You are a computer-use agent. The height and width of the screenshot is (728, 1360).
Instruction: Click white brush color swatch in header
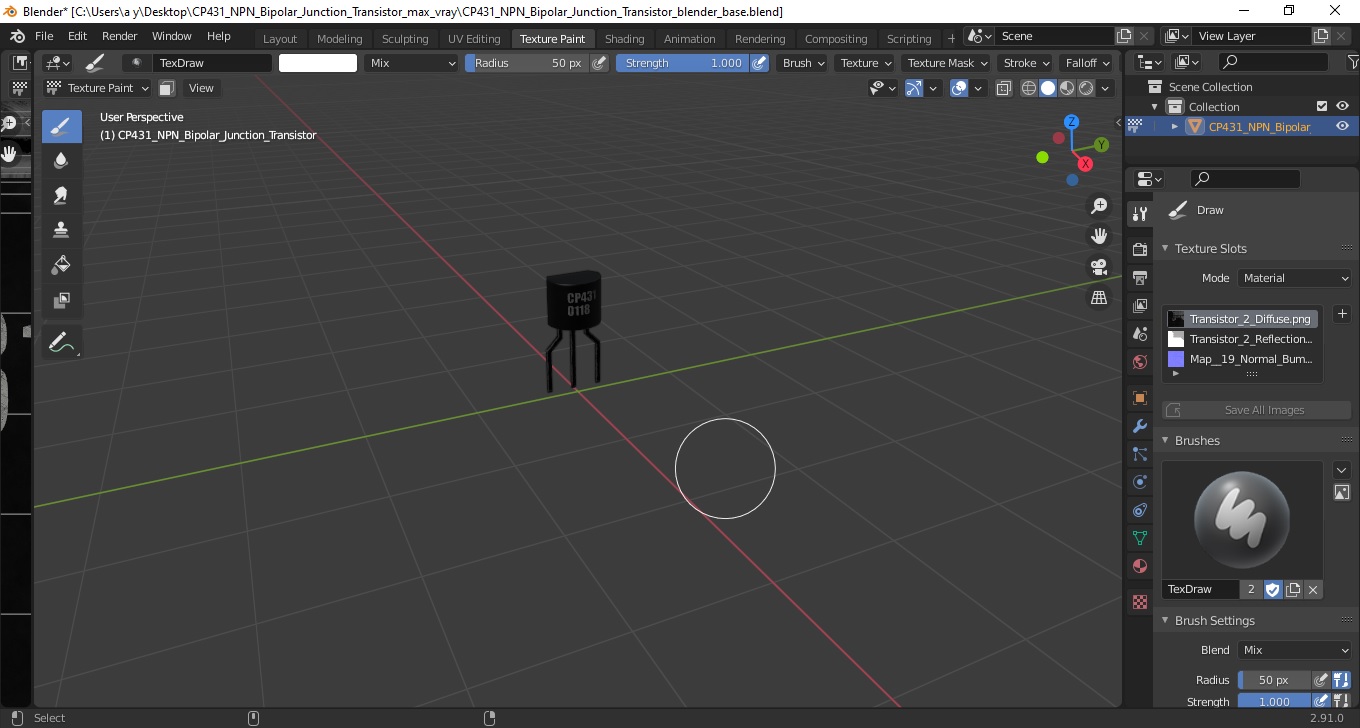[318, 63]
